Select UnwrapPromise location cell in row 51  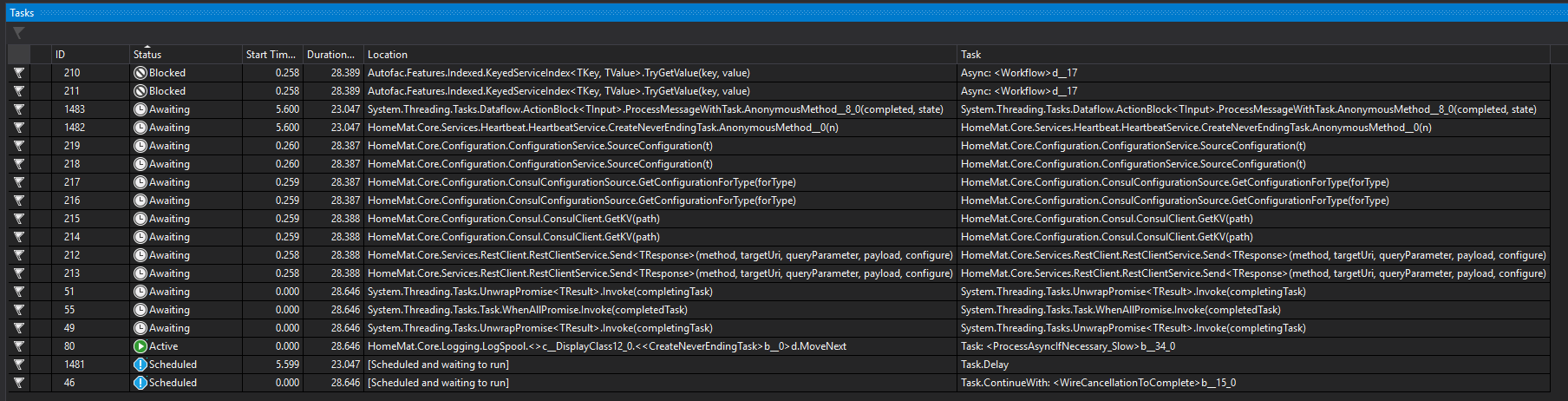pos(660,292)
